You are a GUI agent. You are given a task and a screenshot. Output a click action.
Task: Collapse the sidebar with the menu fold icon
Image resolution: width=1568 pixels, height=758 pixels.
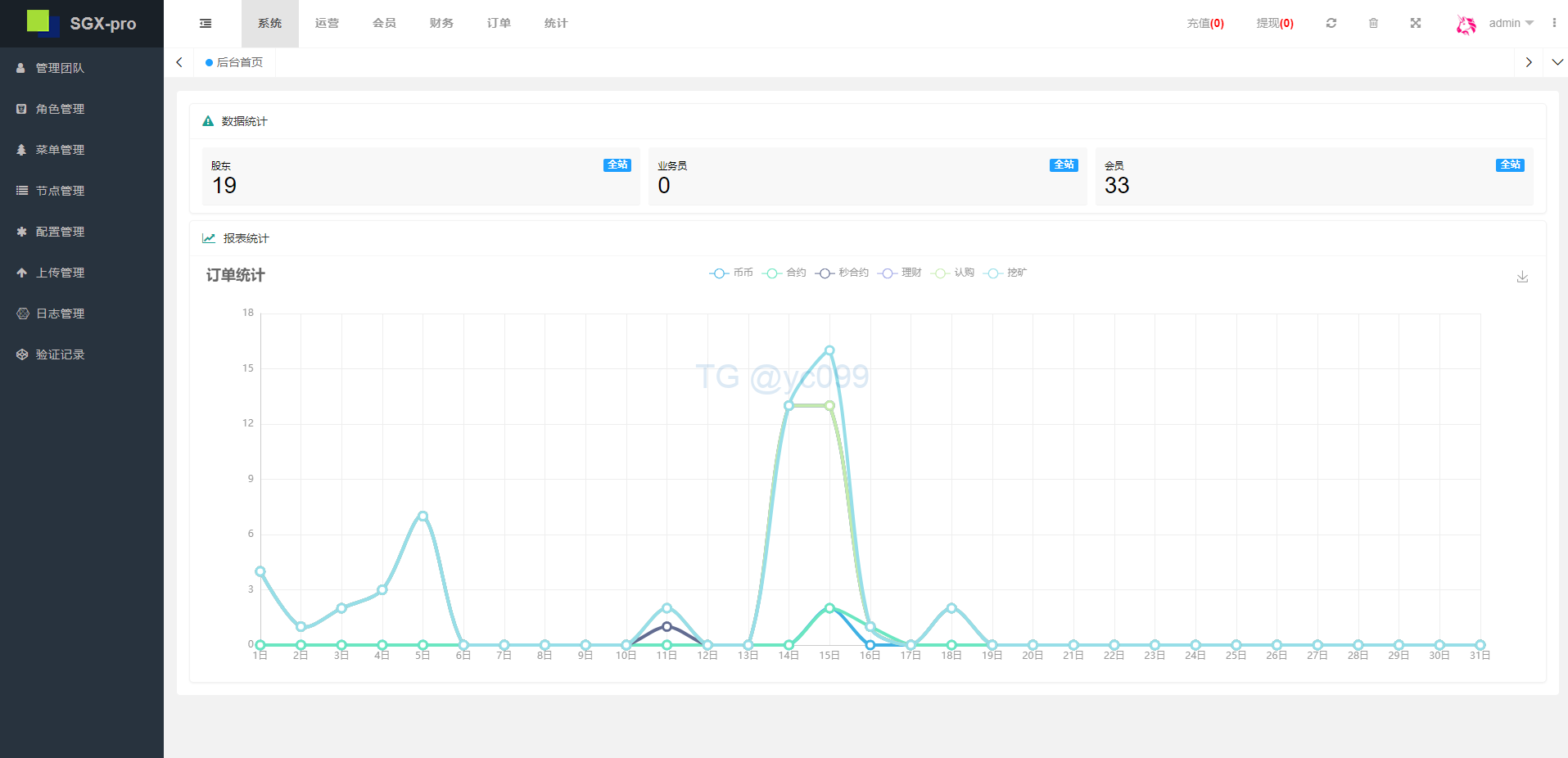point(206,24)
